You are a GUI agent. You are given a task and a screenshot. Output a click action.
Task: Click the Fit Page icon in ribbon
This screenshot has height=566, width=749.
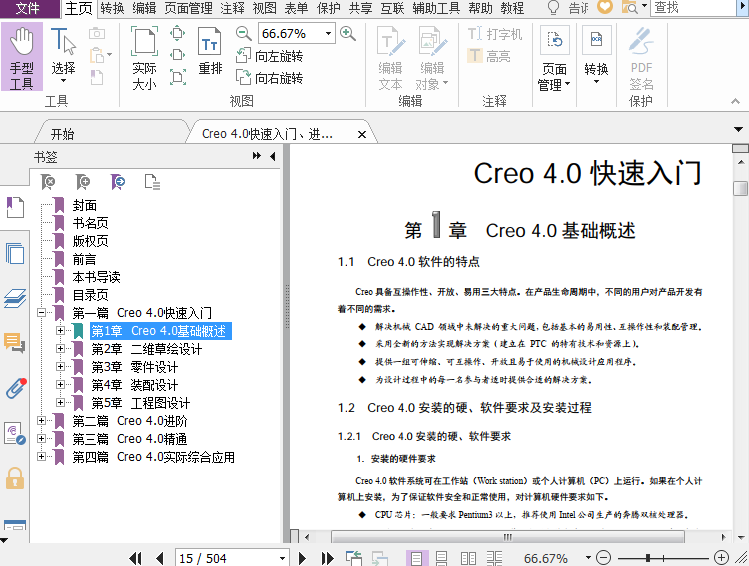(x=178, y=33)
